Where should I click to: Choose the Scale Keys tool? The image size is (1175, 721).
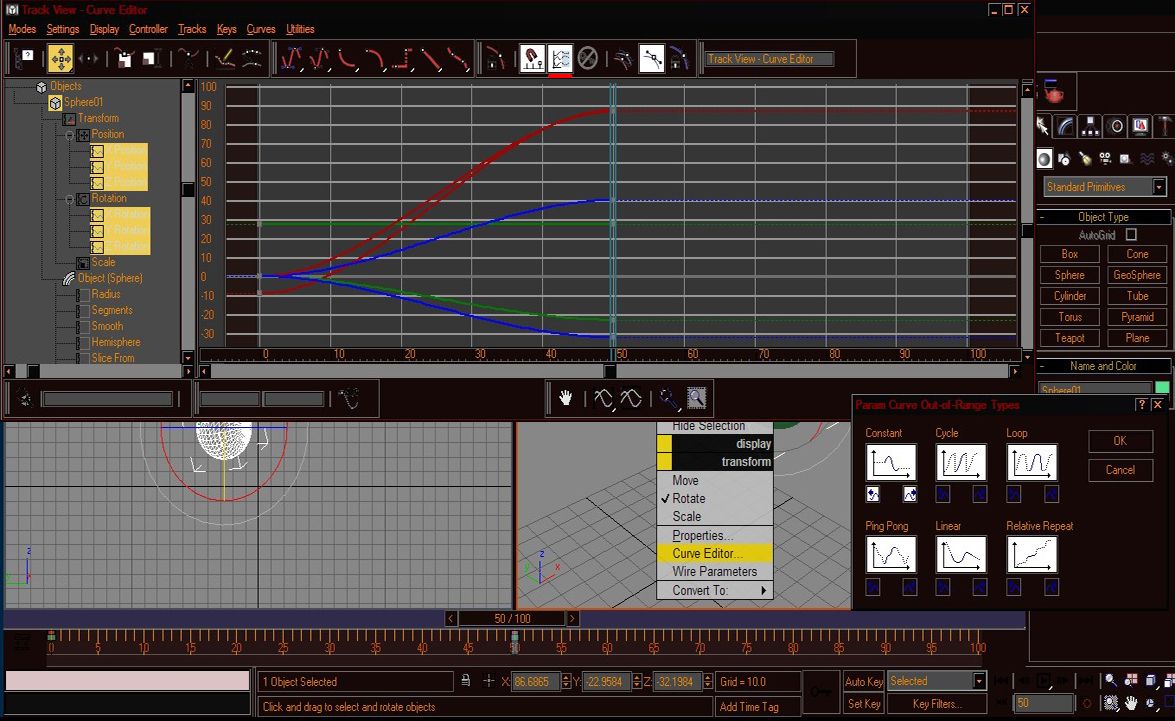pos(124,58)
